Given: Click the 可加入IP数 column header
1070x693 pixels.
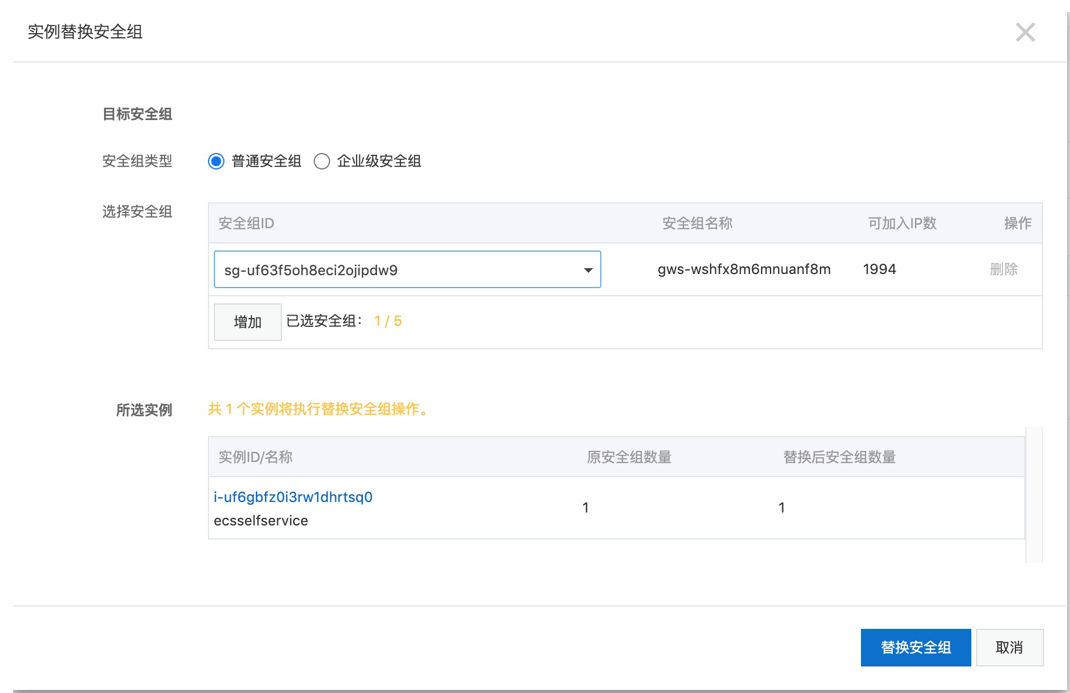Looking at the screenshot, I should click(902, 223).
